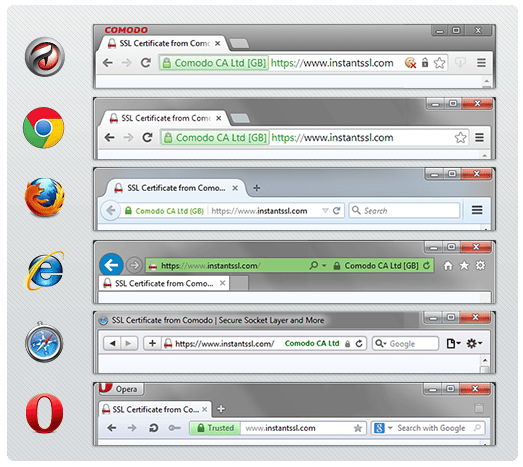This screenshot has width=523, height=467.
Task: Click the Firefox Search input field
Action: (404, 210)
